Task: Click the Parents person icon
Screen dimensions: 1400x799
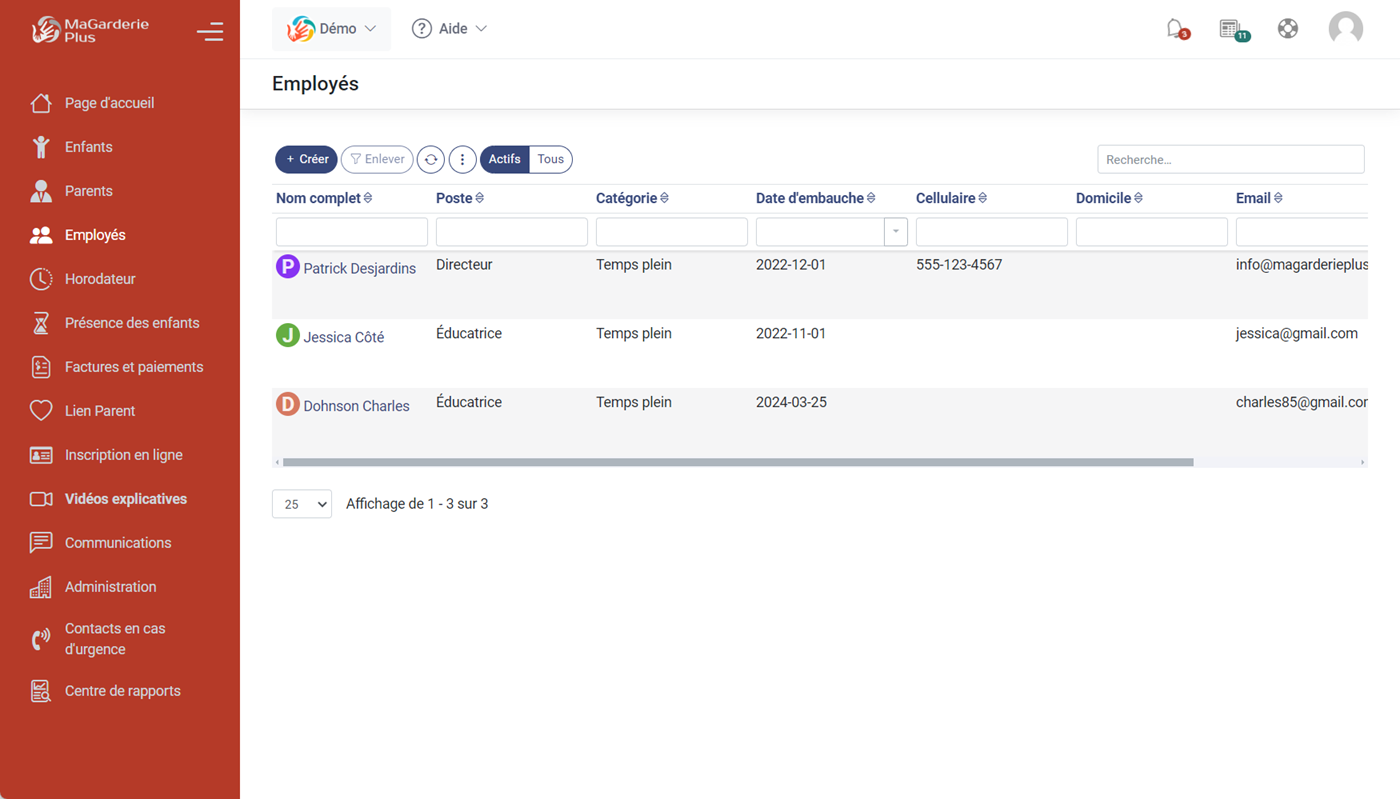Action: (x=41, y=191)
